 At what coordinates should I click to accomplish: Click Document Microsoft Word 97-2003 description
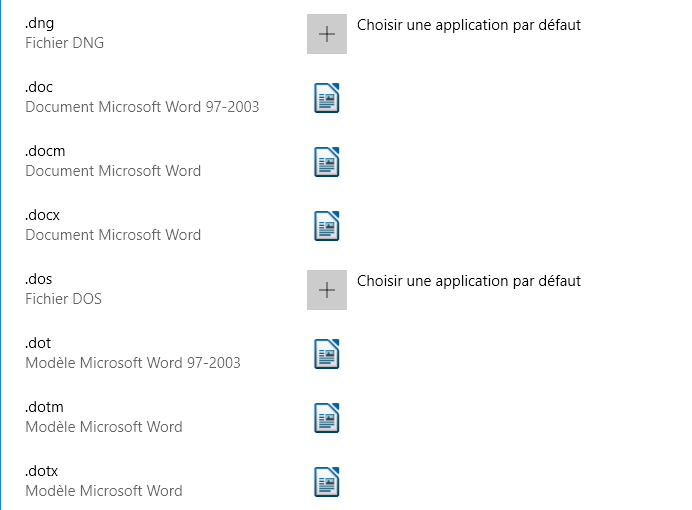(x=142, y=107)
